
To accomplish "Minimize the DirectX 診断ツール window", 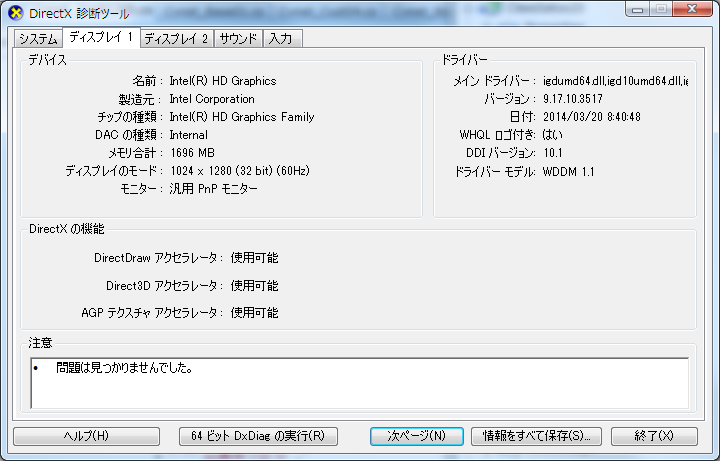I will tap(637, 9).
